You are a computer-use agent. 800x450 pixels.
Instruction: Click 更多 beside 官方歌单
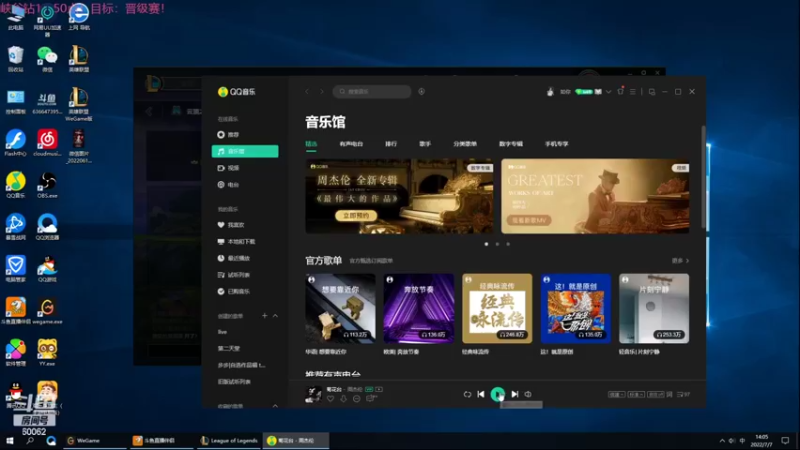click(680, 261)
